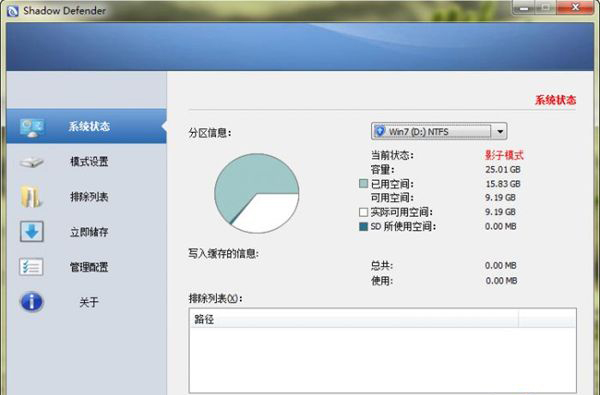Click the Win7 (D:) NTFS combo box
The height and width of the screenshot is (395, 600).
[x=439, y=131]
